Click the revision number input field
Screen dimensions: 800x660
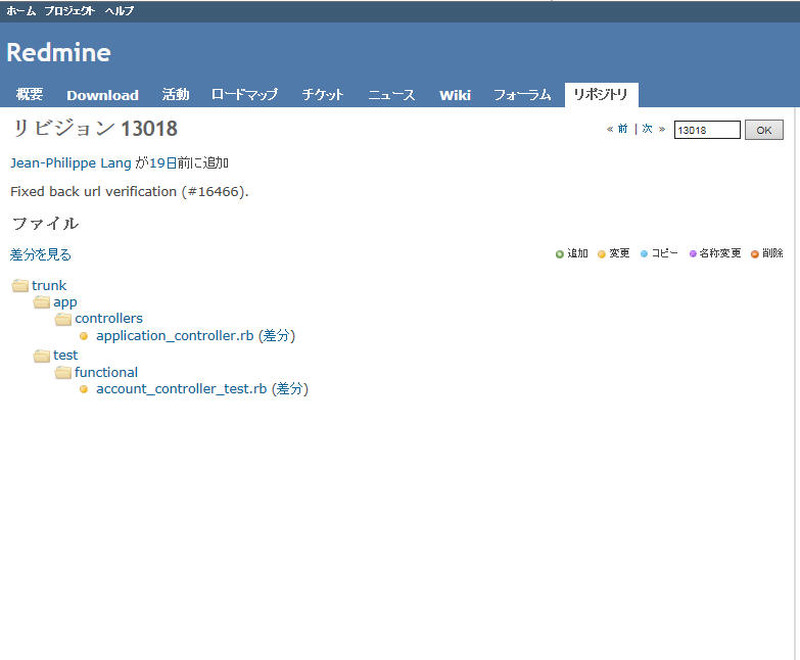706,130
